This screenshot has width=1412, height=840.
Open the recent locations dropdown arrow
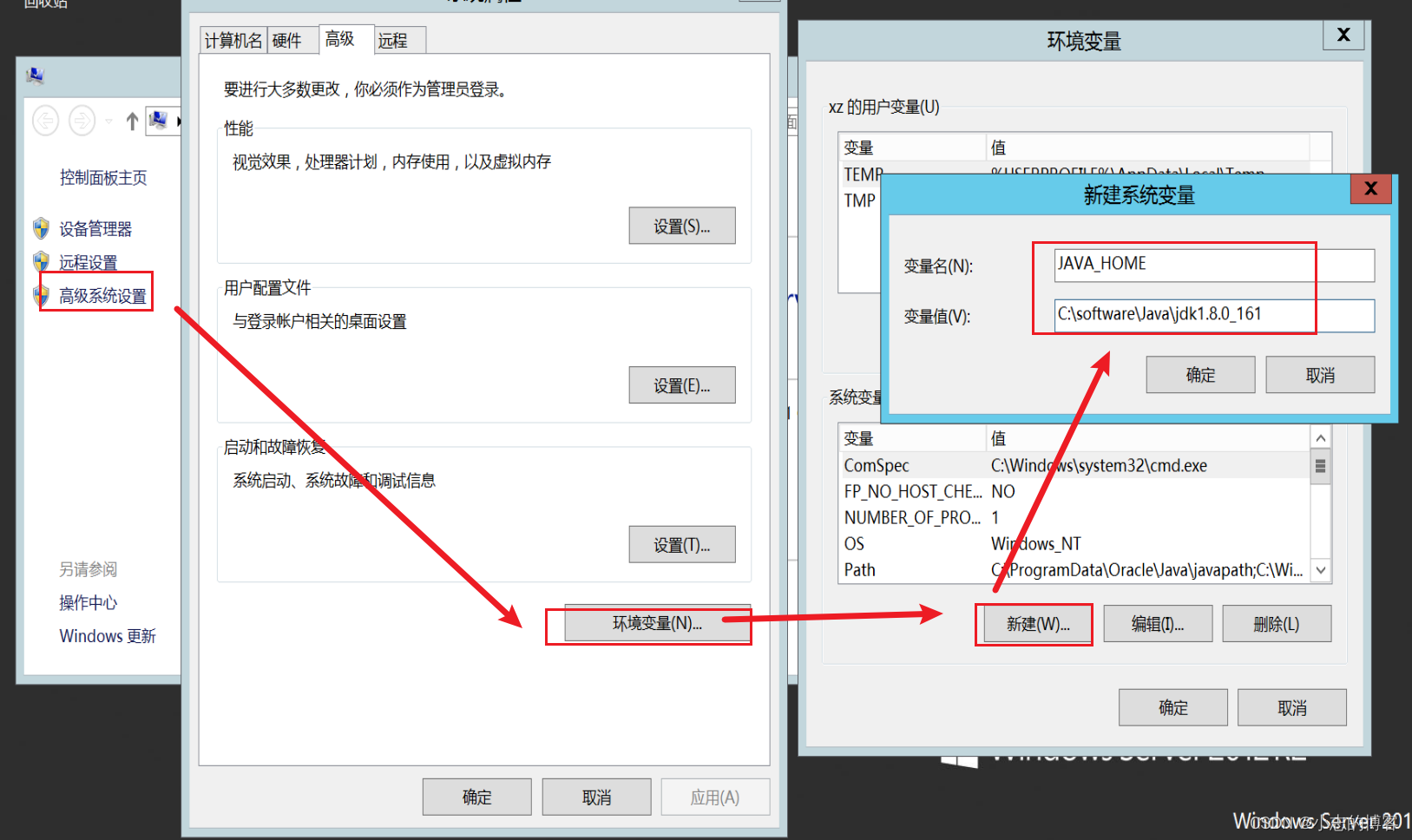(x=108, y=121)
